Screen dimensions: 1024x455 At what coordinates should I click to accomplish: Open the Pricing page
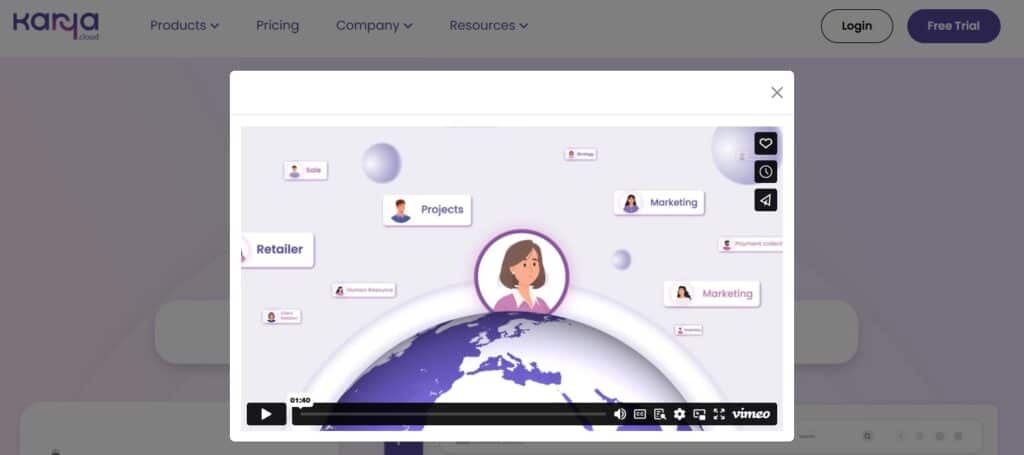[x=278, y=25]
